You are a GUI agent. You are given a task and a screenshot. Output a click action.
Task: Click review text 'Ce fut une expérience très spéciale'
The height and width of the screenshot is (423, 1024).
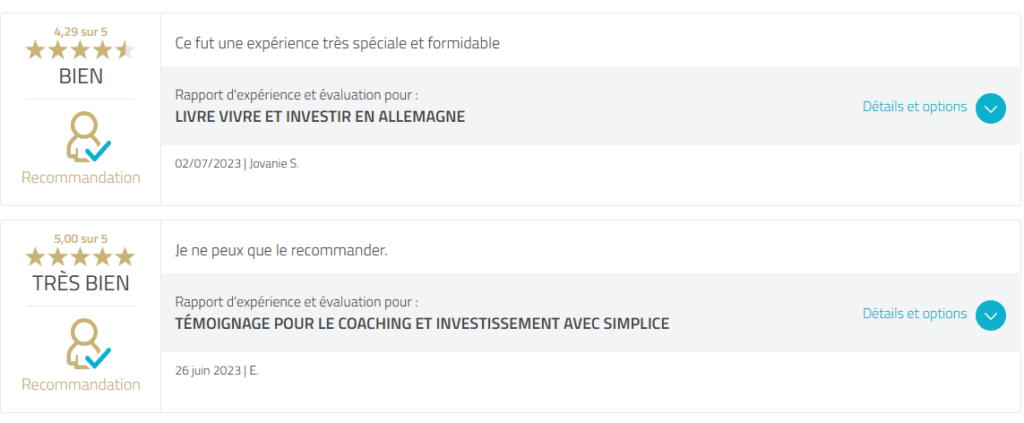(337, 43)
